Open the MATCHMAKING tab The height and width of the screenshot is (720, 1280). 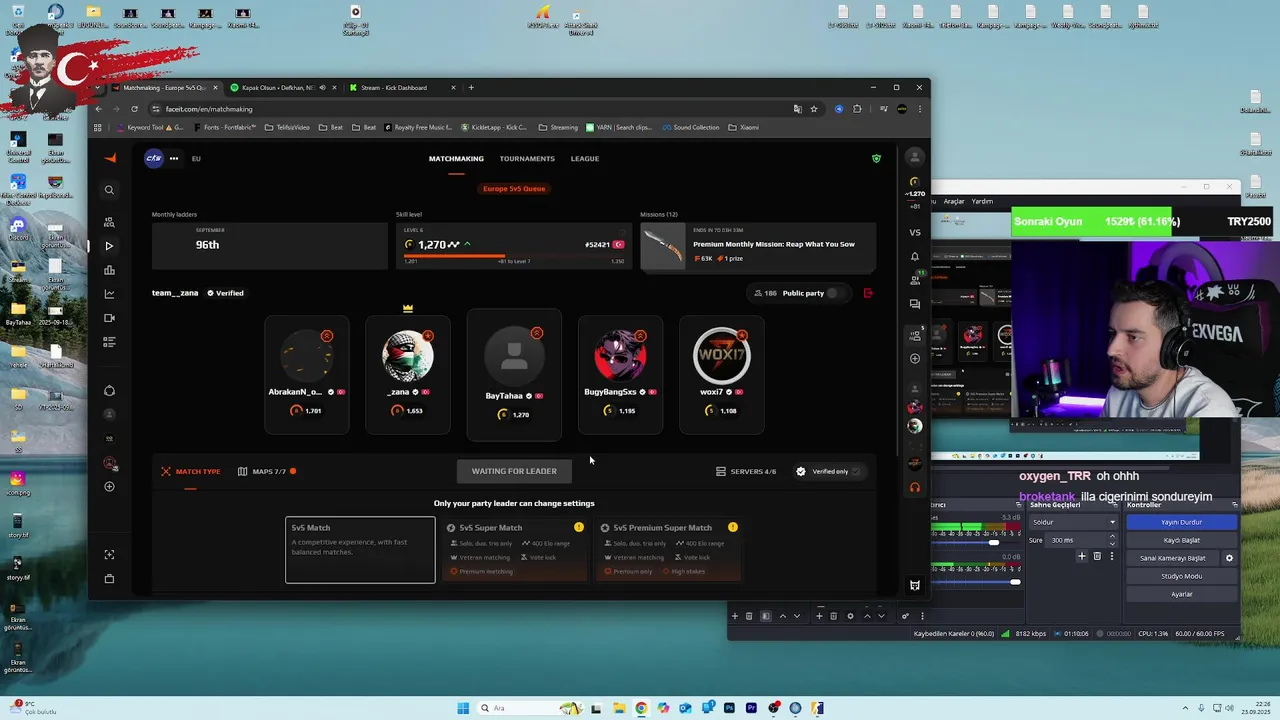coord(456,158)
